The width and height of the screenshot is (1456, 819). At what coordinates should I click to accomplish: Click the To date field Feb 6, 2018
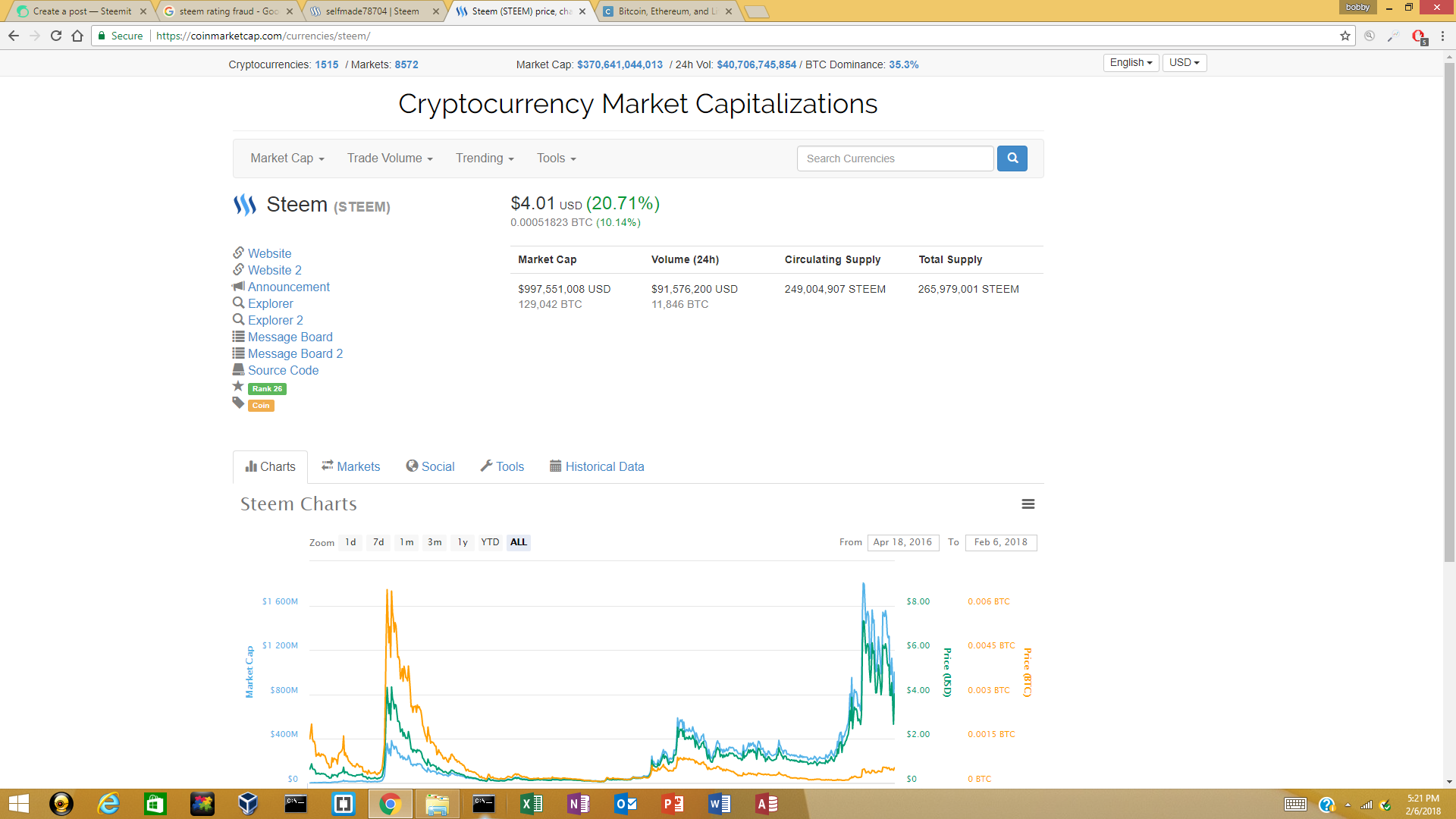(x=1001, y=542)
